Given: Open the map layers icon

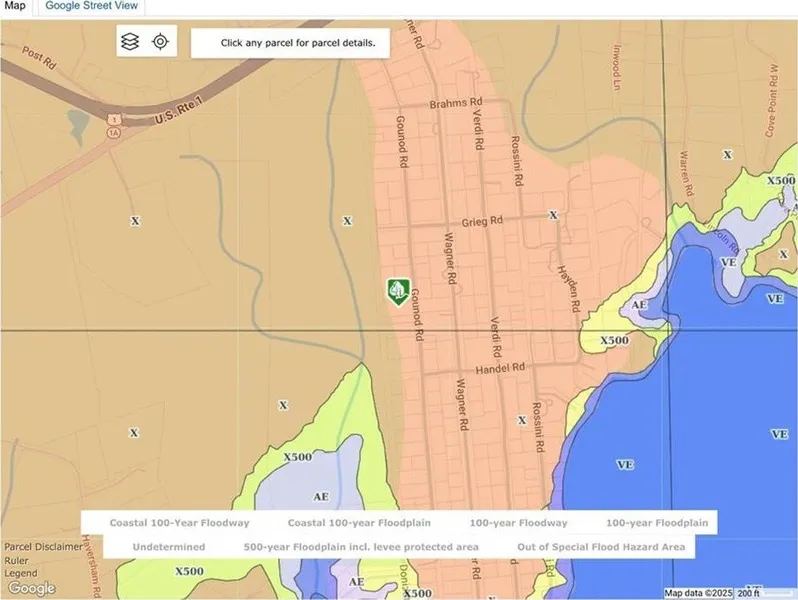Looking at the screenshot, I should click(x=130, y=42).
